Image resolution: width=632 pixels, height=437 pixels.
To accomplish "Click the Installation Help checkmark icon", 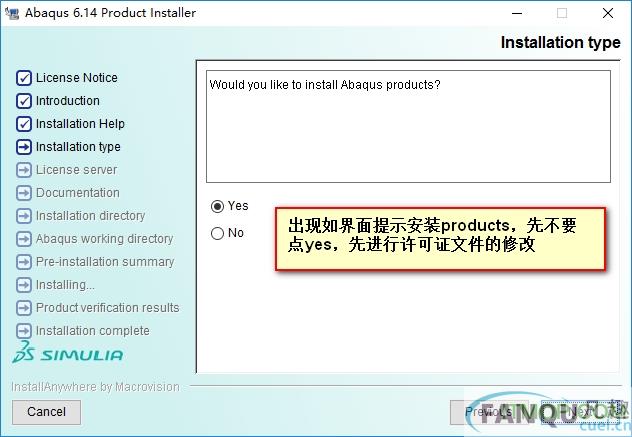I will point(24,124).
